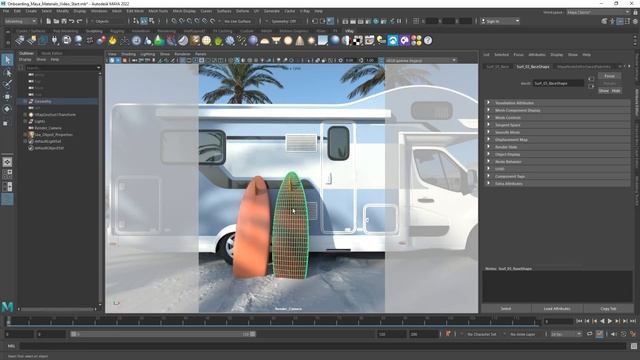Click the question mark help shelf icon
The width and height of the screenshot is (640, 360).
pyautogui.click(x=428, y=40)
